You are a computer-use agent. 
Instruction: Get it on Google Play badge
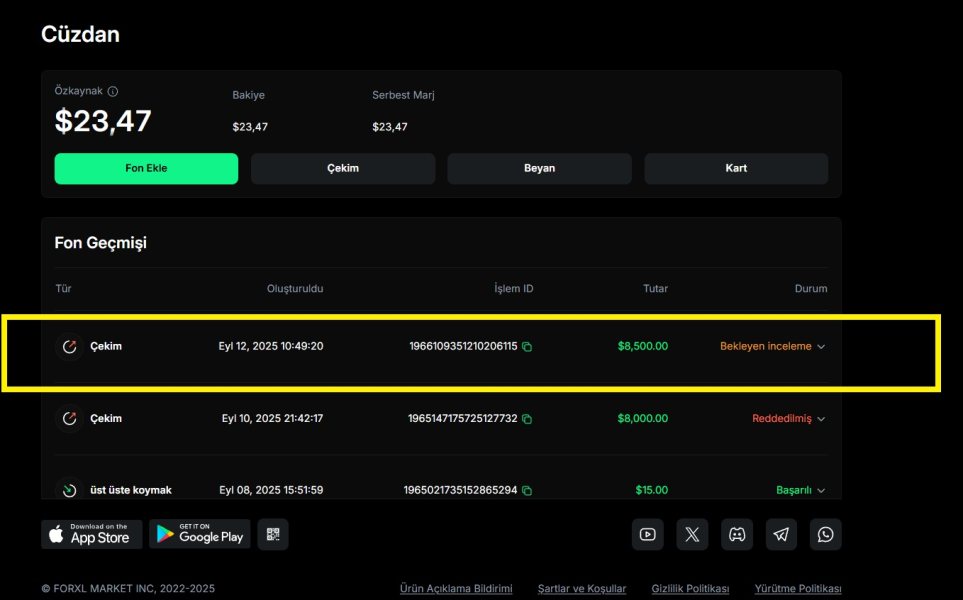tap(200, 534)
